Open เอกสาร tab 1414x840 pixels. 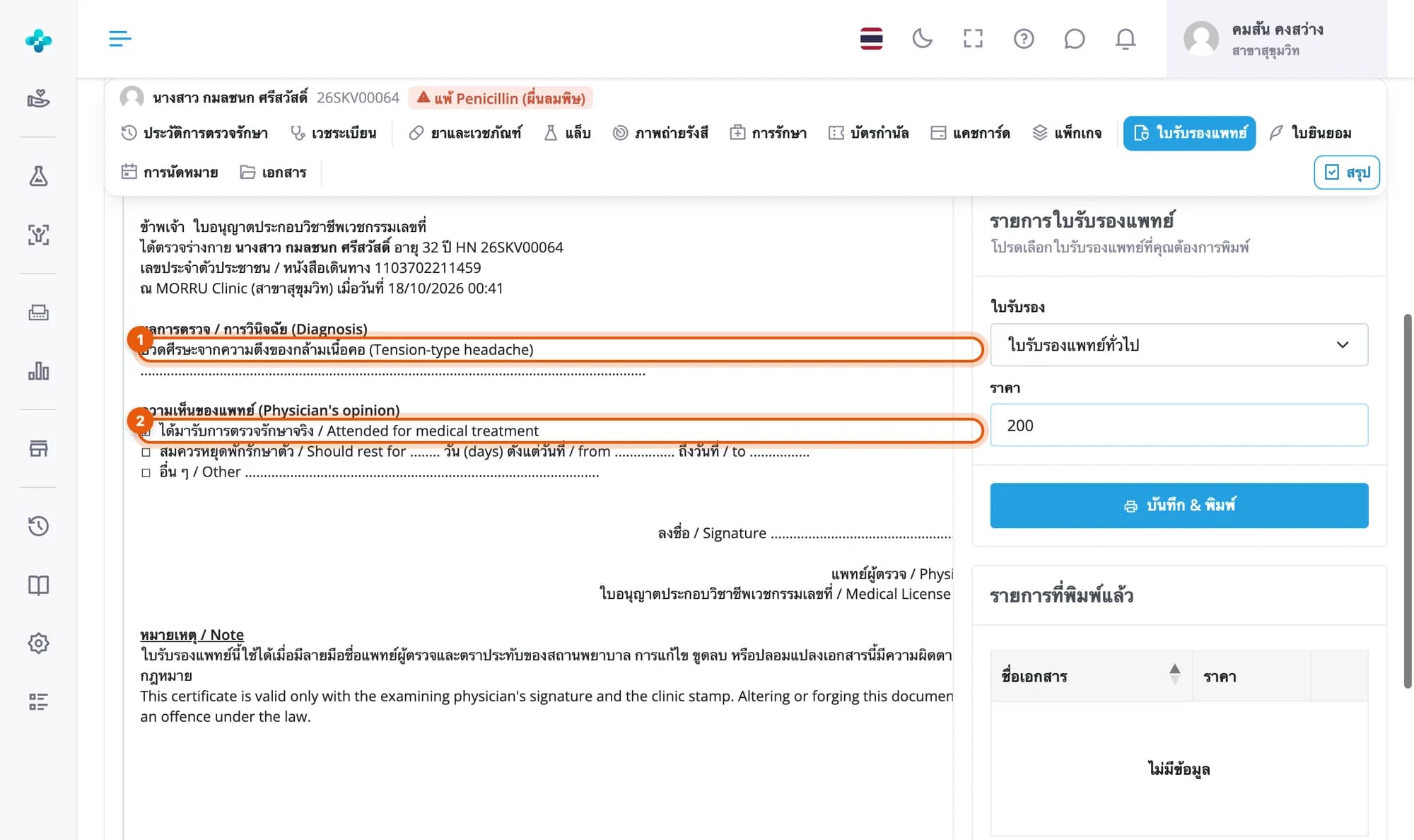pyautogui.click(x=273, y=172)
